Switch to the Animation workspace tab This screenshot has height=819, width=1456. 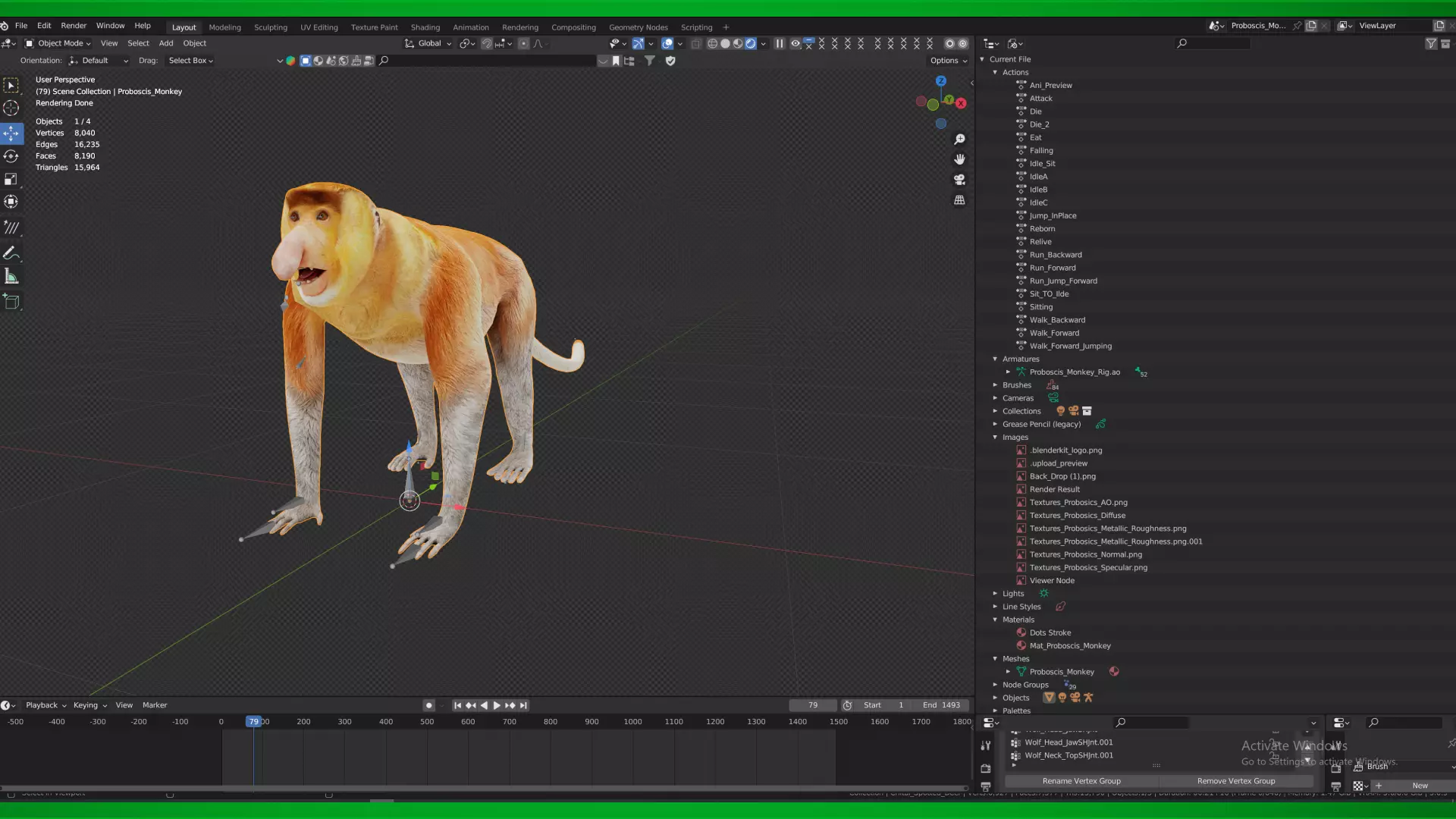pyautogui.click(x=471, y=27)
